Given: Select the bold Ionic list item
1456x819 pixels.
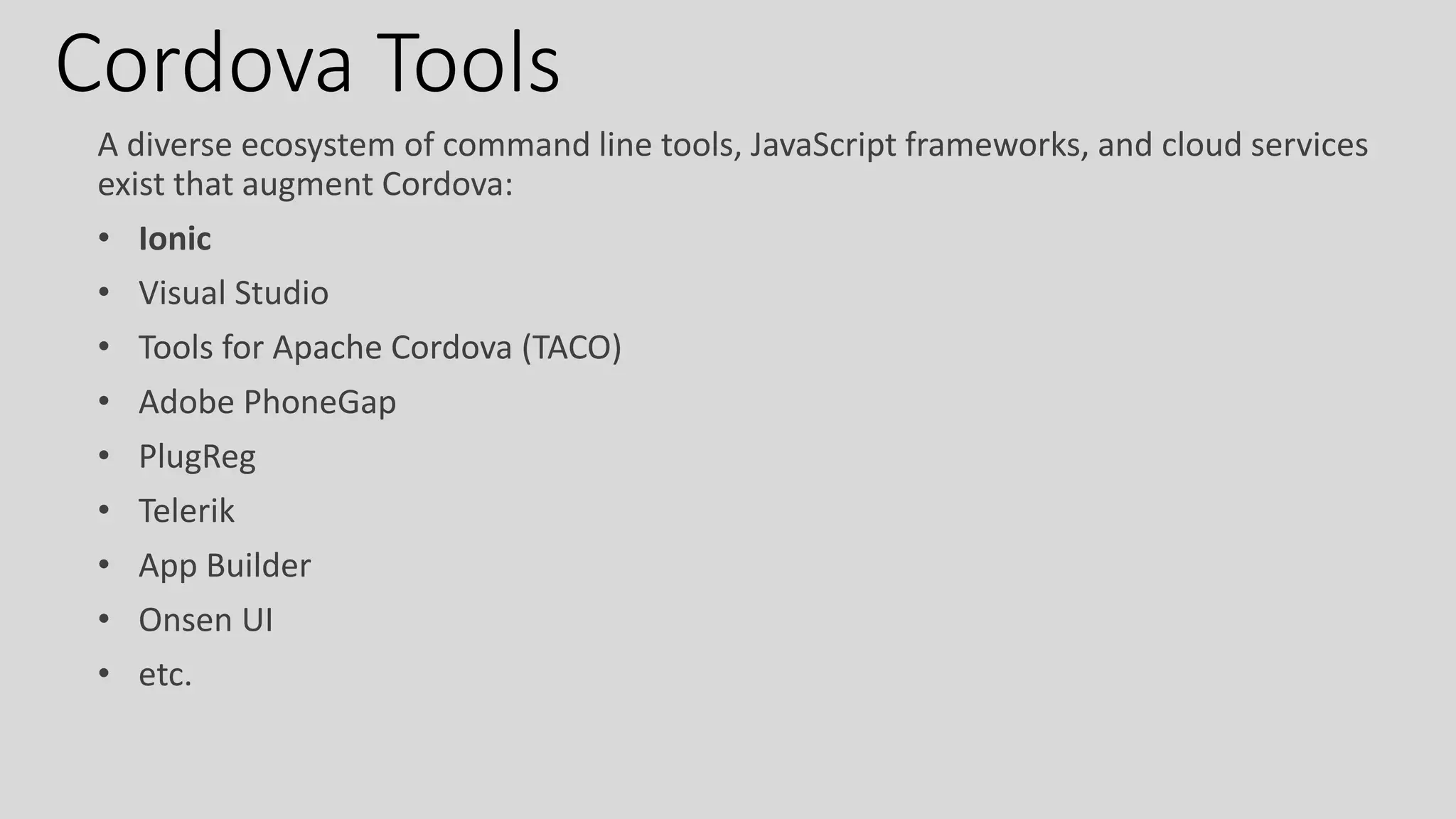Looking at the screenshot, I should (175, 238).
